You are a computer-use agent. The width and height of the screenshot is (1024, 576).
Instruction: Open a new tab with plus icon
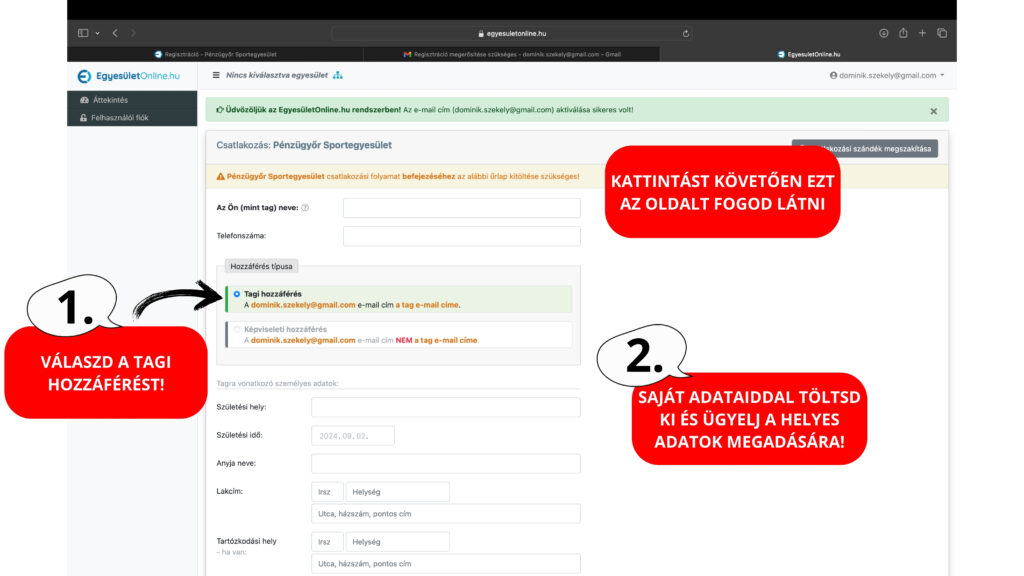pos(922,33)
